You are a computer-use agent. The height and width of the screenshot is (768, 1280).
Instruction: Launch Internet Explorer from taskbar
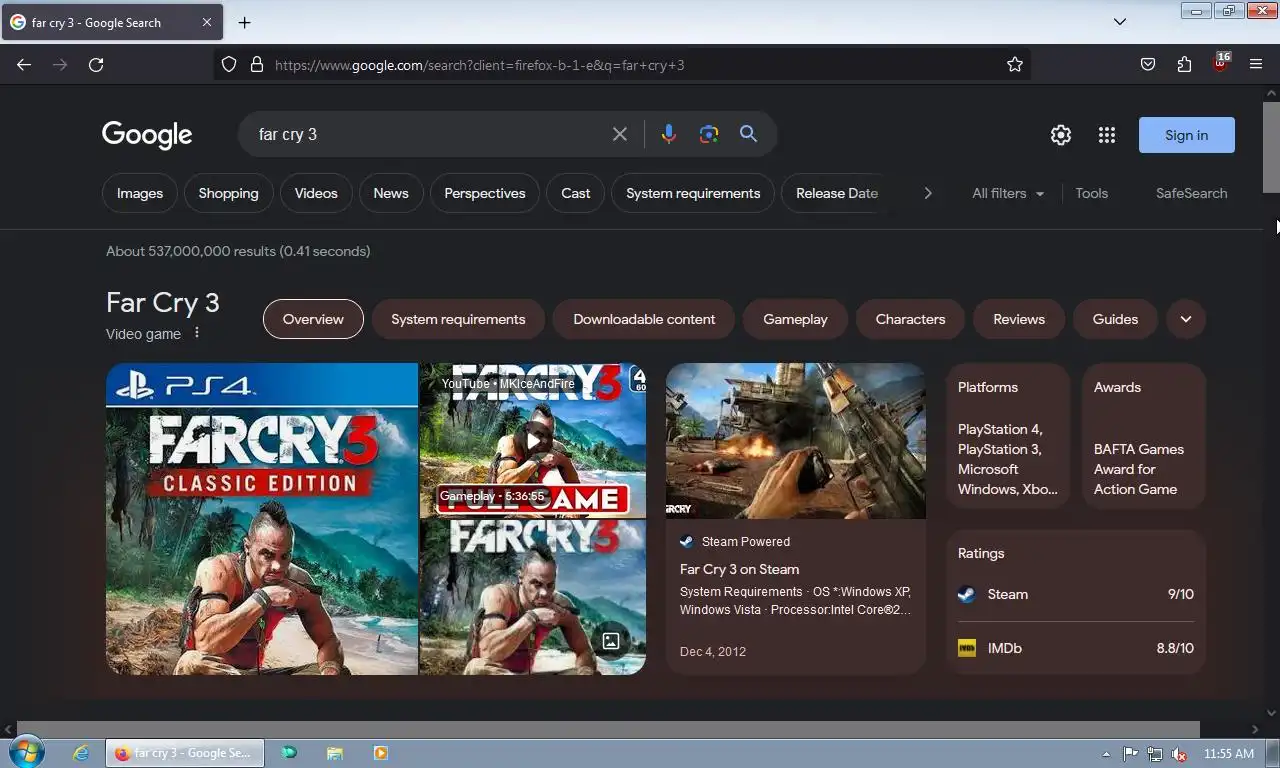(81, 753)
